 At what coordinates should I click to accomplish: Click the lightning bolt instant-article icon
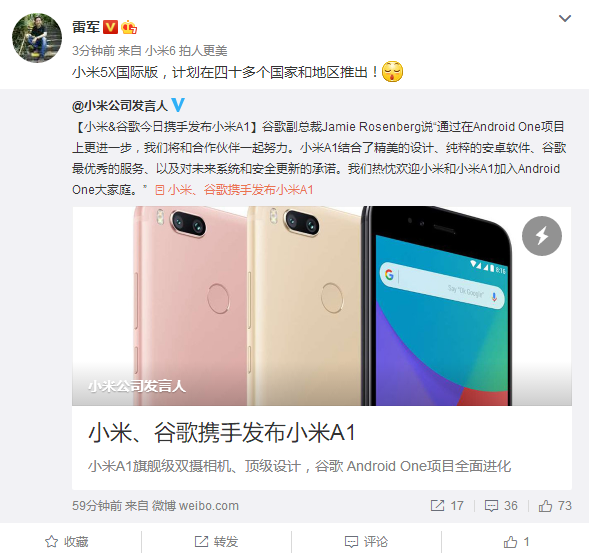coord(542,236)
